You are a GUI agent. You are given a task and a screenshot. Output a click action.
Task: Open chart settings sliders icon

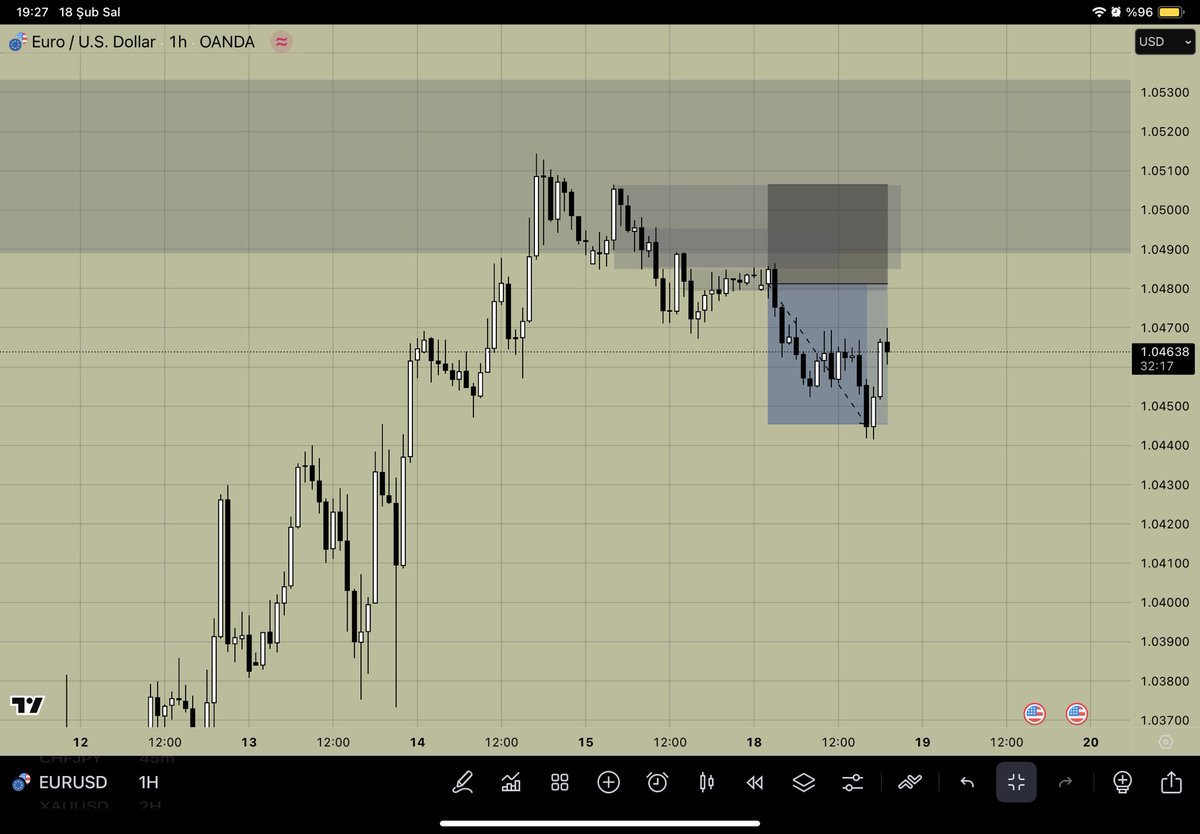tap(853, 782)
